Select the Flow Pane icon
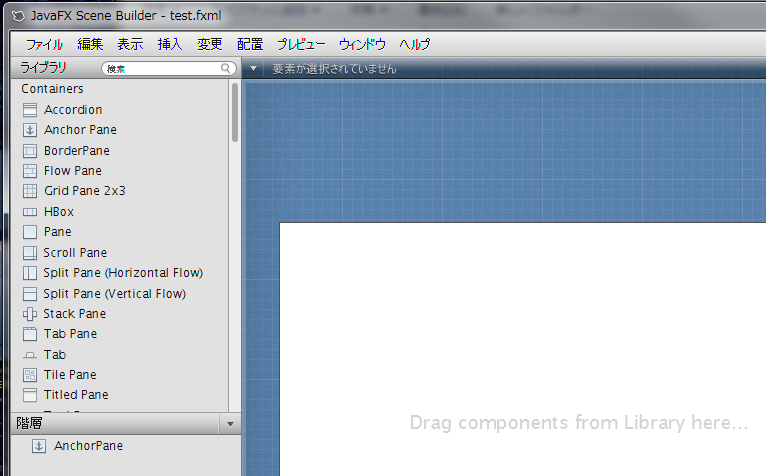Viewport: 766px width, 476px height. click(30, 171)
